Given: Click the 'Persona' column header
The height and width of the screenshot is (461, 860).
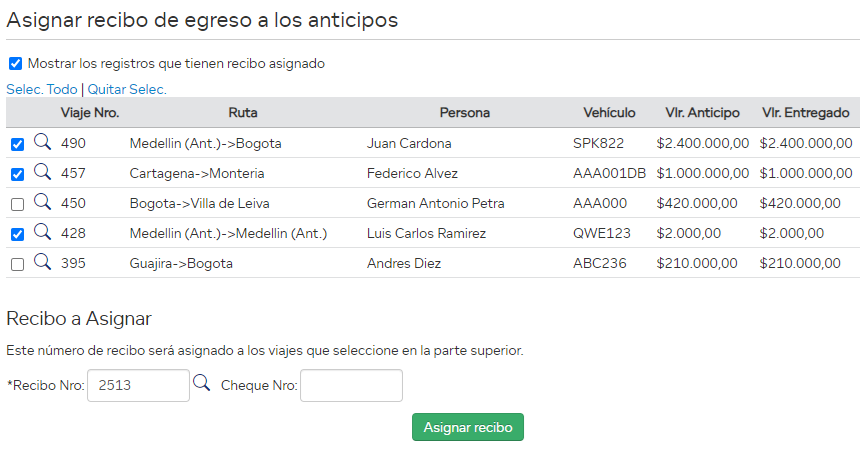Looking at the screenshot, I should tap(464, 113).
